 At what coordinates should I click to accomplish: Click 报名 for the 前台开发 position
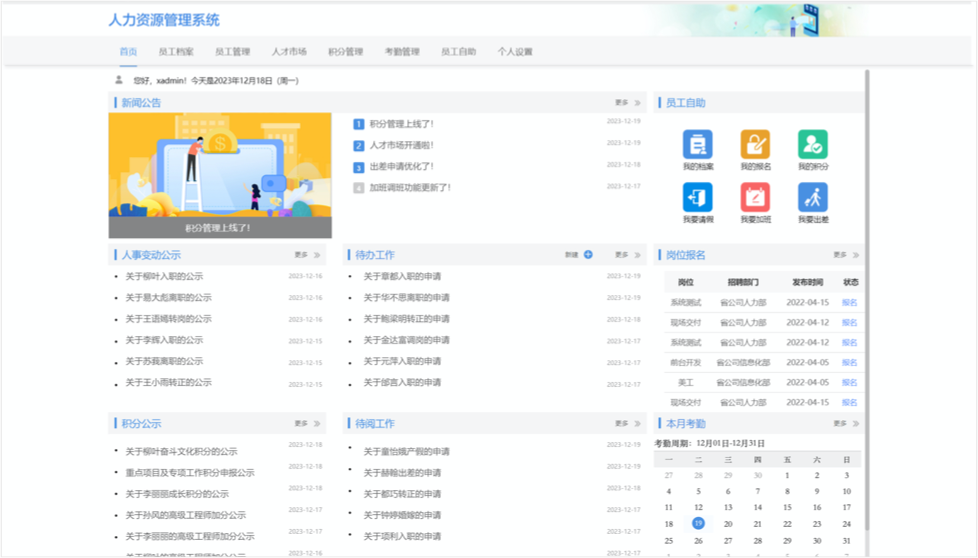(x=849, y=363)
